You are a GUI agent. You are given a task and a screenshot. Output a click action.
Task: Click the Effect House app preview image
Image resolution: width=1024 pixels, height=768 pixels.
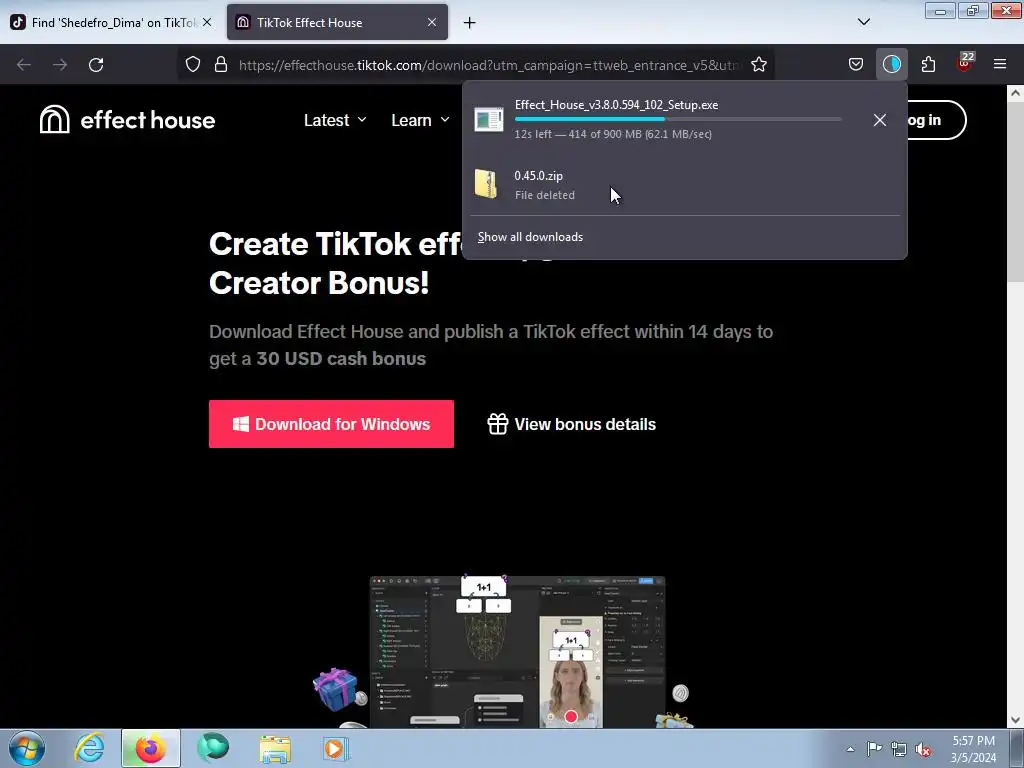(517, 651)
